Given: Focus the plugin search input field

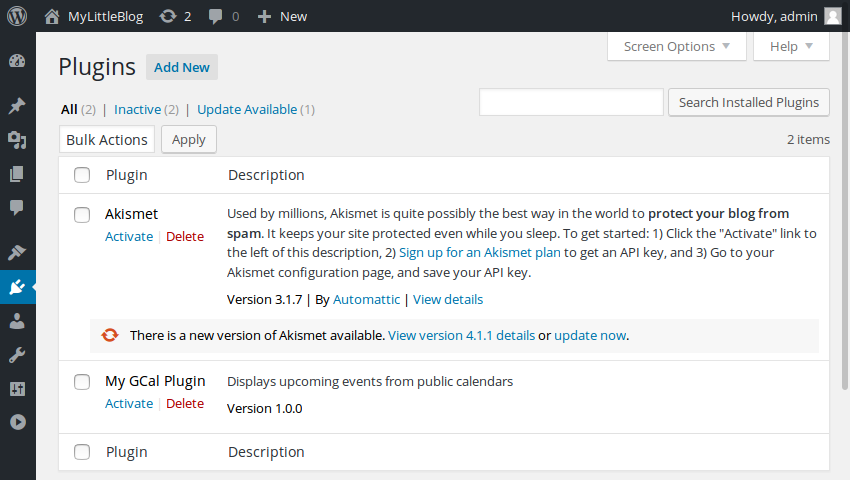Looking at the screenshot, I should coord(571,102).
